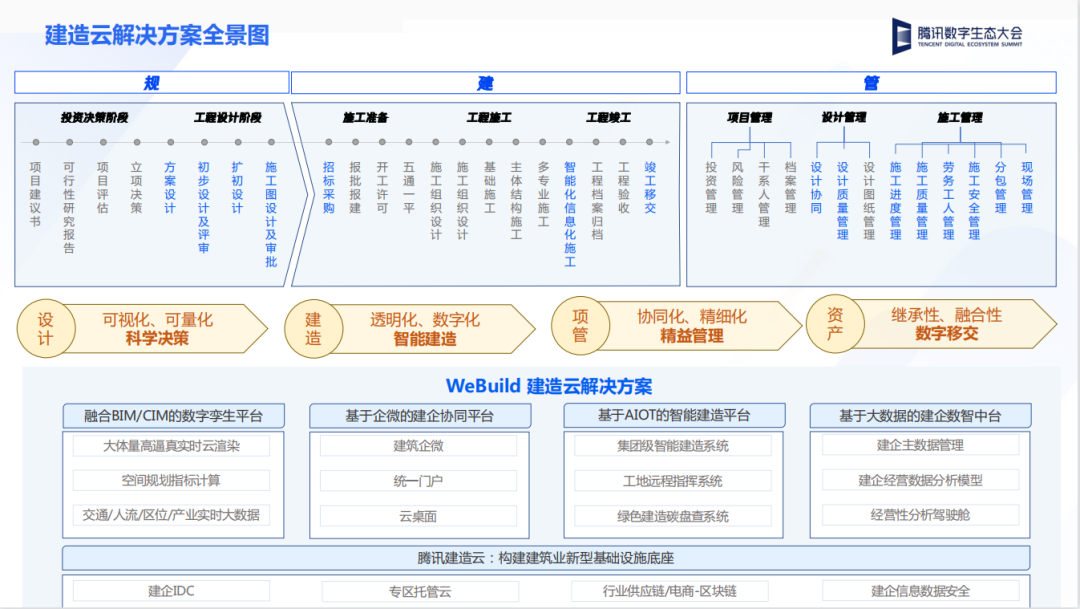Click the round 资产 badge
Viewport: 1080px width, 609px height.
pyautogui.click(x=835, y=324)
